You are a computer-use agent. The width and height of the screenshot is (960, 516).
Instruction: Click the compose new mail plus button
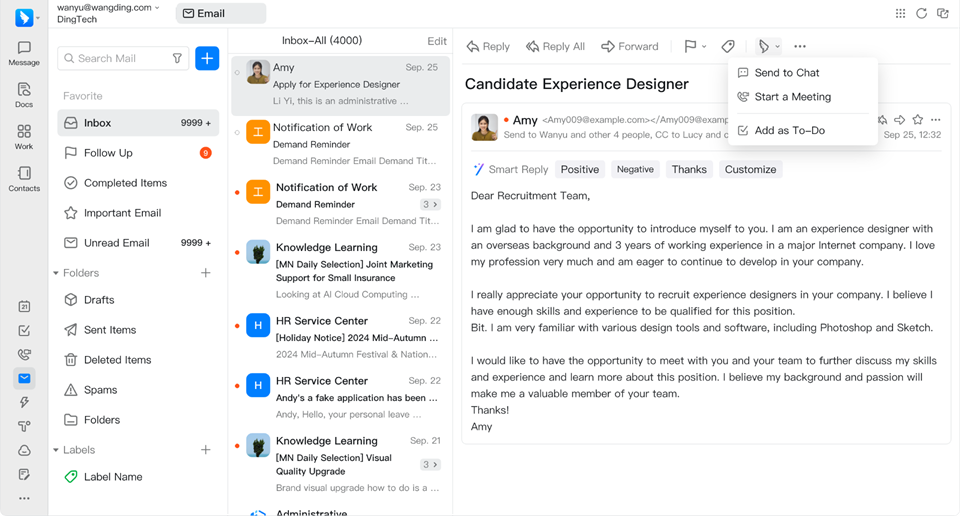pyautogui.click(x=207, y=58)
